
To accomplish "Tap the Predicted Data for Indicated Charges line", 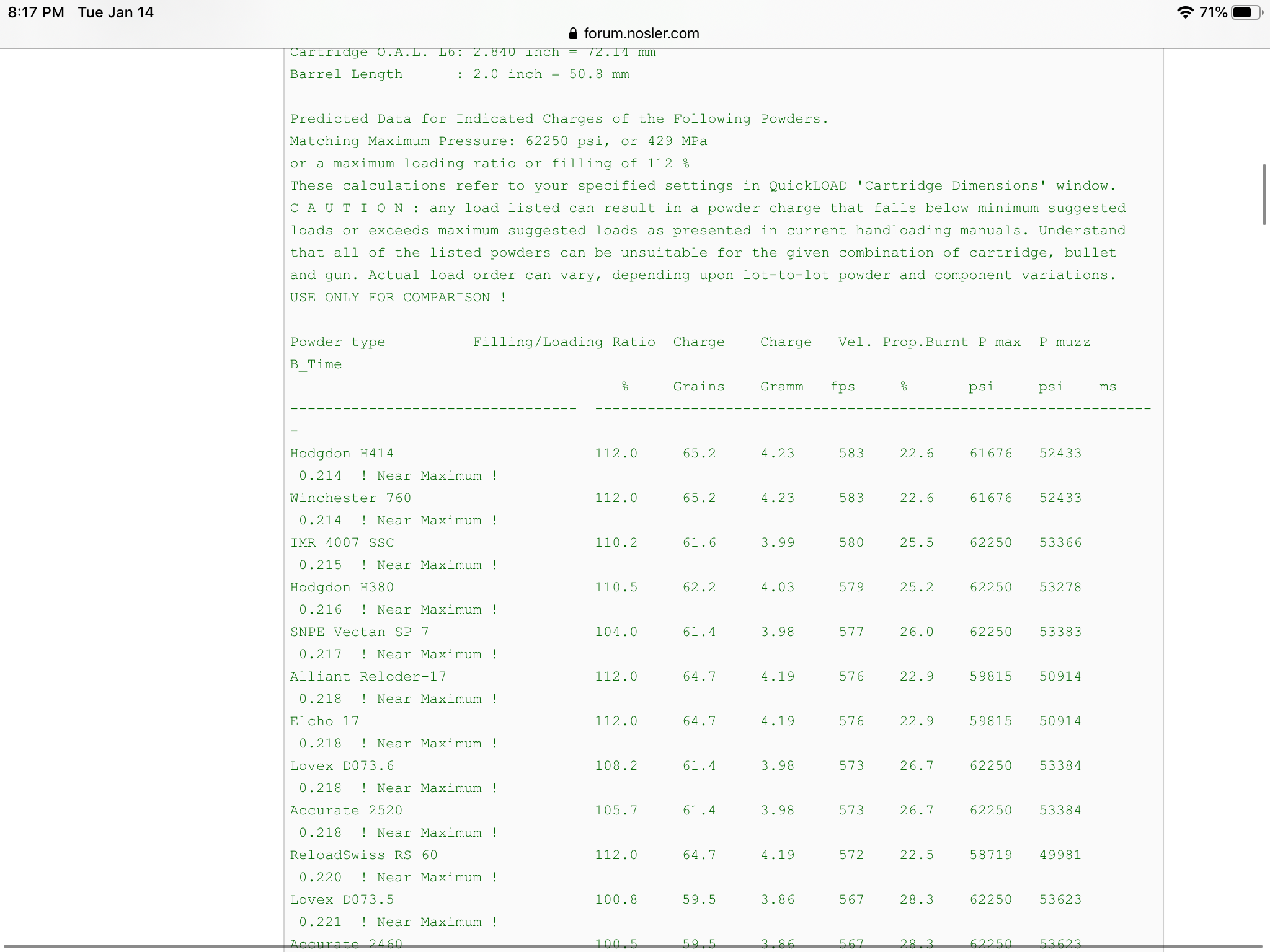I will pyautogui.click(x=559, y=119).
